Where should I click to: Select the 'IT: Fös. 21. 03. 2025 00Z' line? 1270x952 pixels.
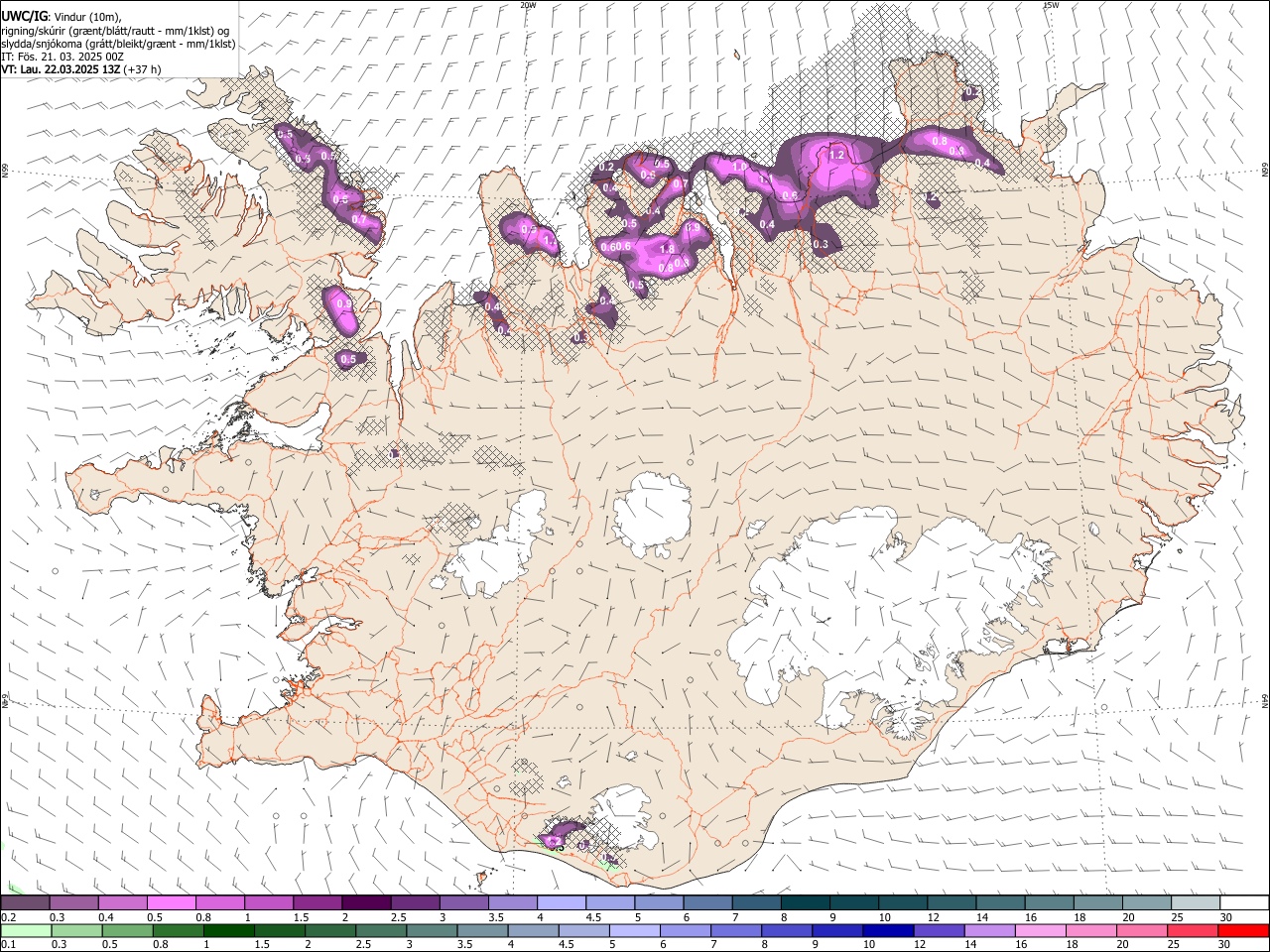pos(63,57)
